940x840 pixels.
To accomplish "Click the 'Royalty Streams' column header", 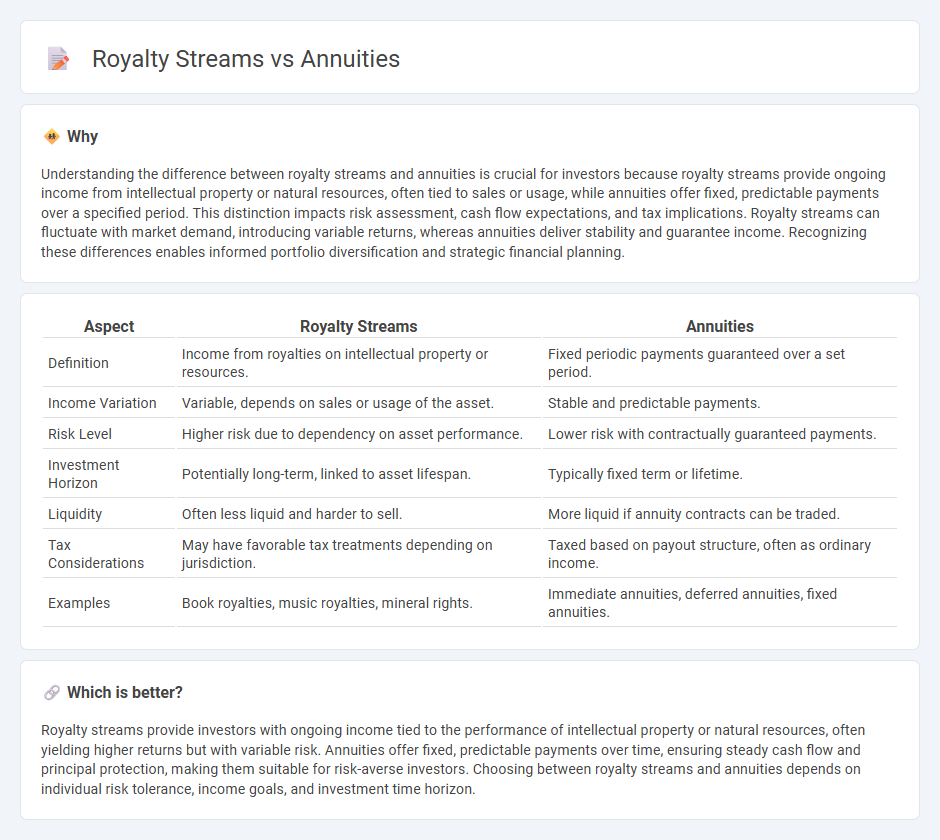I will click(x=358, y=326).
